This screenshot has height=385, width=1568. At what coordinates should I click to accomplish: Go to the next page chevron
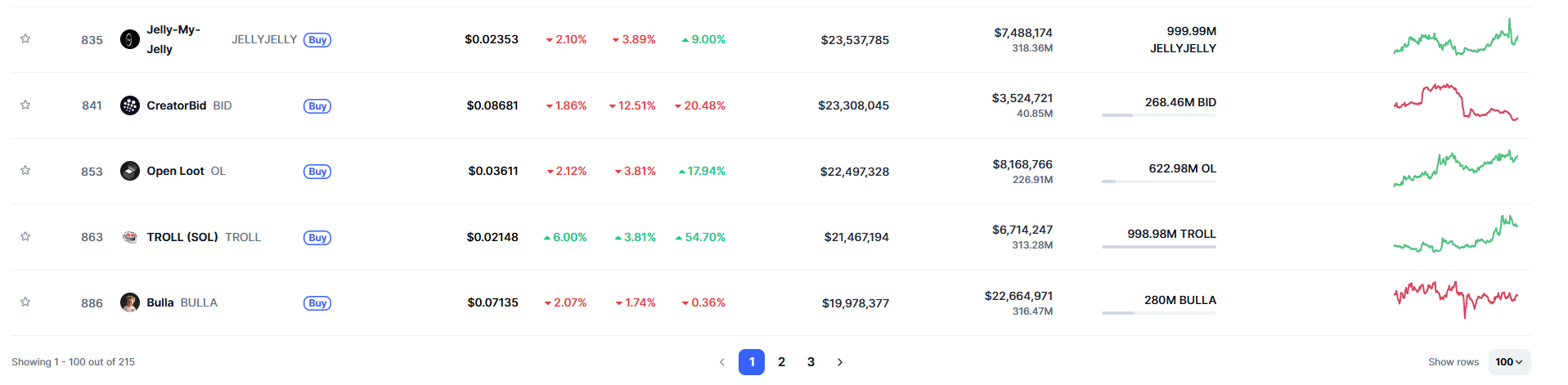click(x=840, y=362)
